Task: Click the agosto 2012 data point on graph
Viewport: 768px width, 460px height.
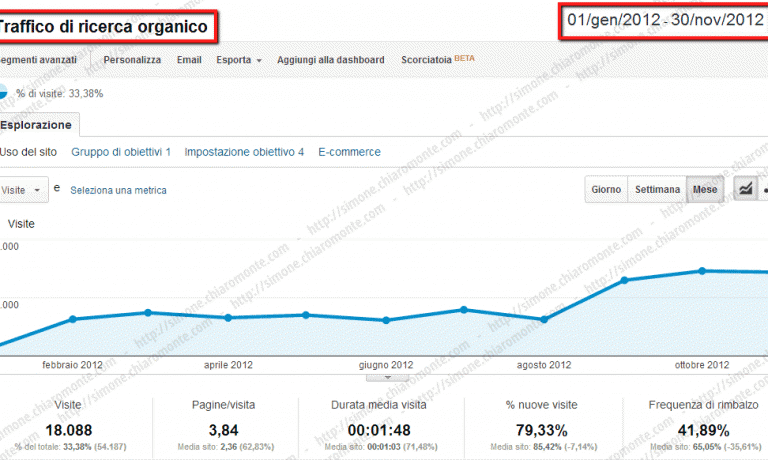Action: 544,319
